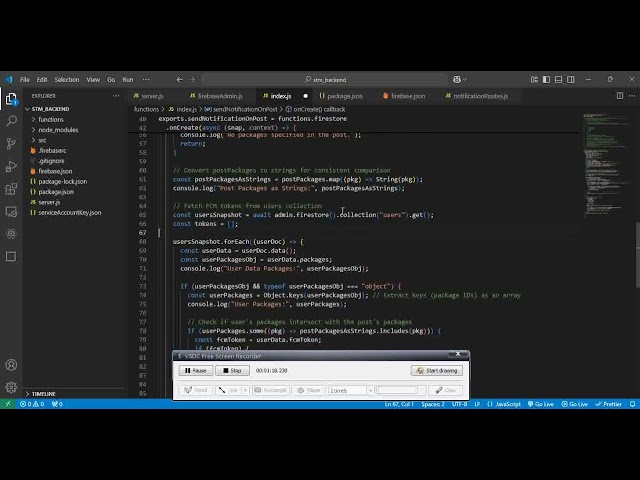Image resolution: width=640 pixels, height=480 pixels.
Task: Open errors and warnings count in status bar
Action: pyautogui.click(x=32, y=404)
